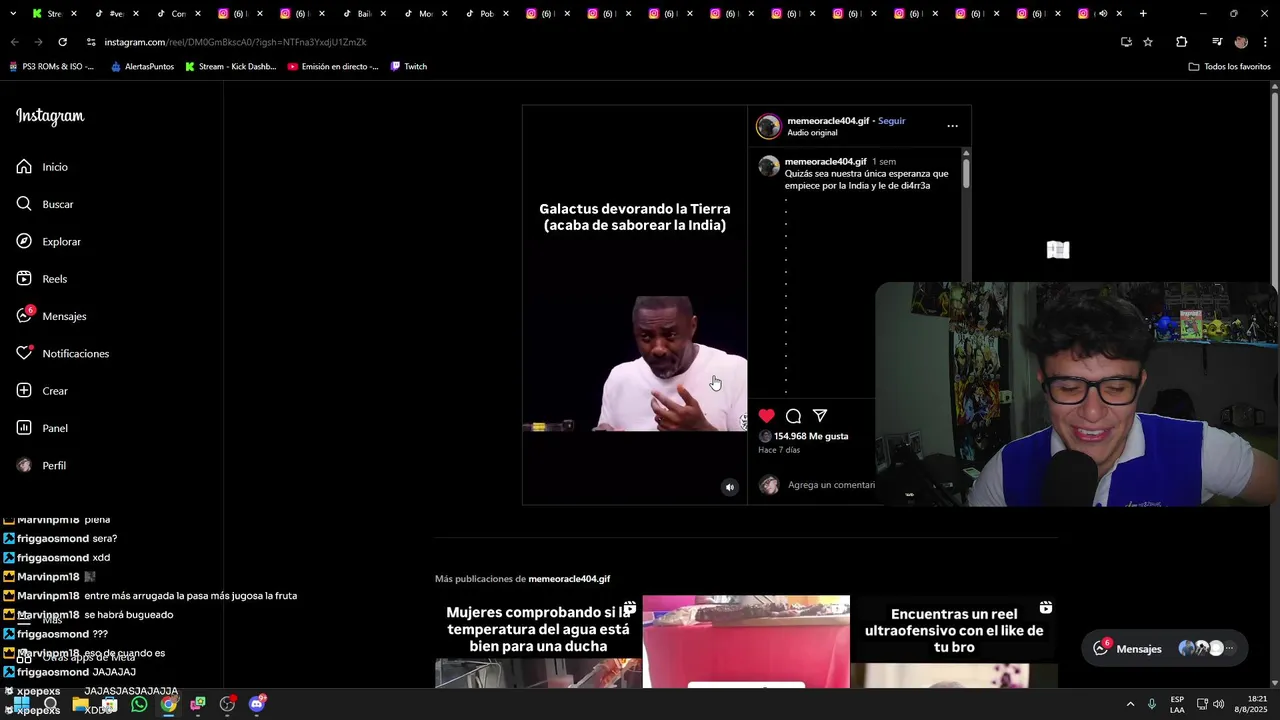Click memeoracle404.gif avatar in post header

tap(768, 126)
